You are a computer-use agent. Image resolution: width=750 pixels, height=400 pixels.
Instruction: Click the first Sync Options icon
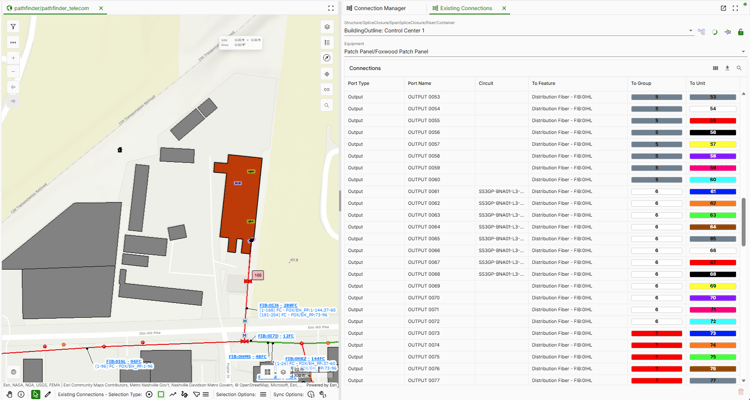311,394
